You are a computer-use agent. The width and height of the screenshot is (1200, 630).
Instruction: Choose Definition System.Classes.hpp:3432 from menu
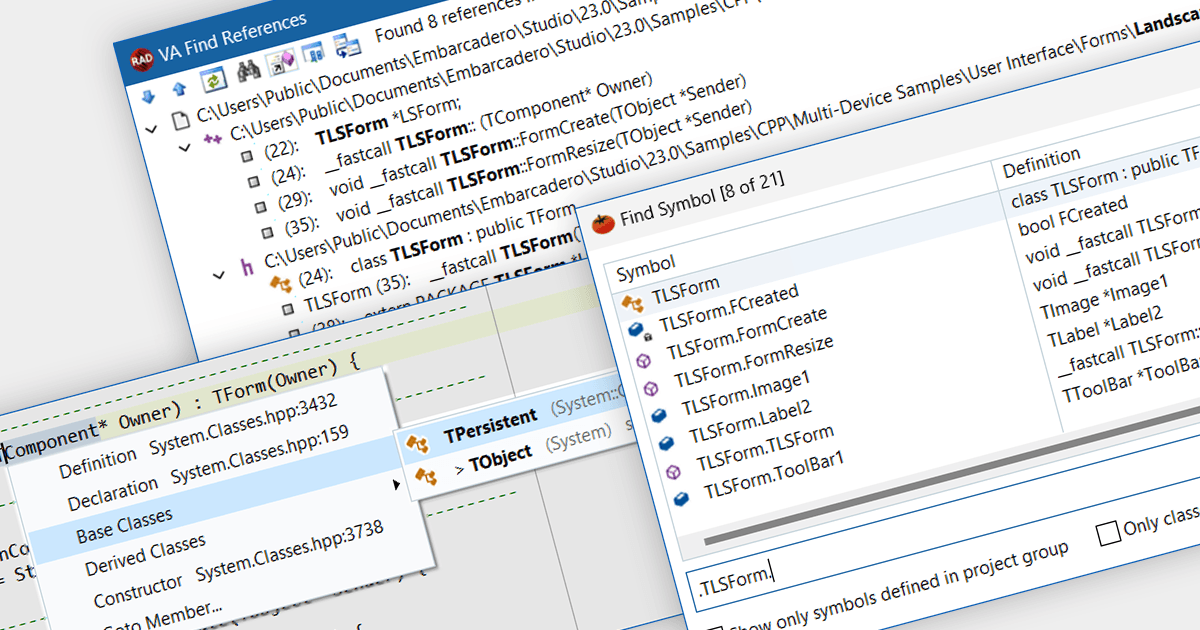click(198, 435)
